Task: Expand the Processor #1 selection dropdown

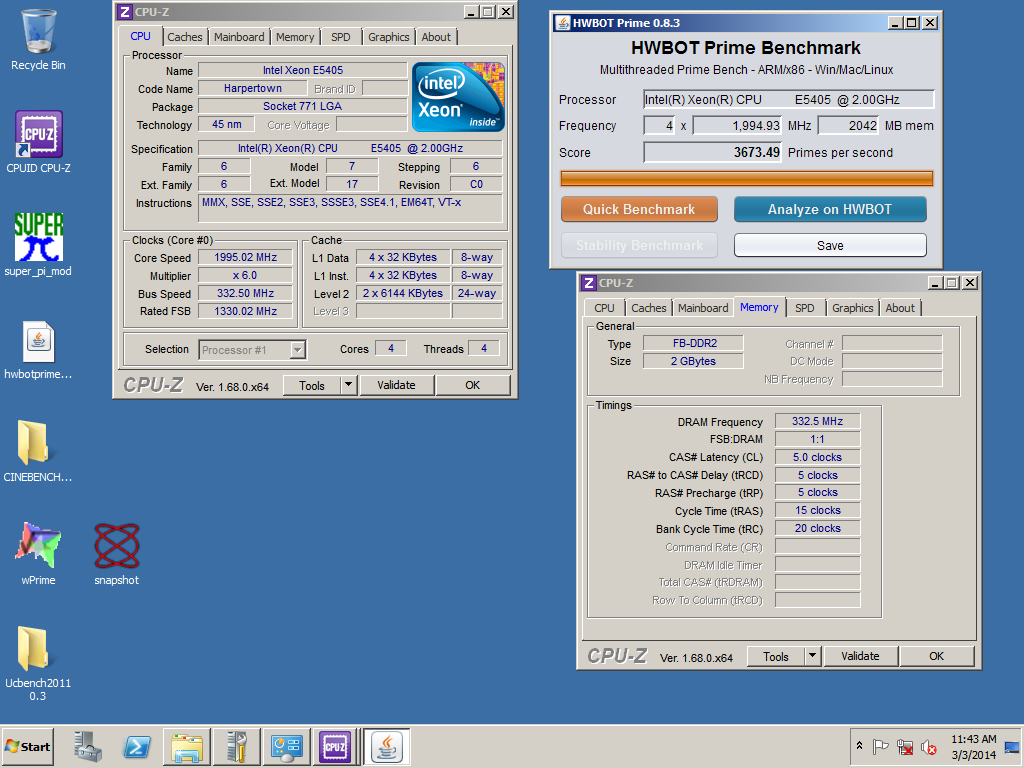Action: (x=297, y=350)
